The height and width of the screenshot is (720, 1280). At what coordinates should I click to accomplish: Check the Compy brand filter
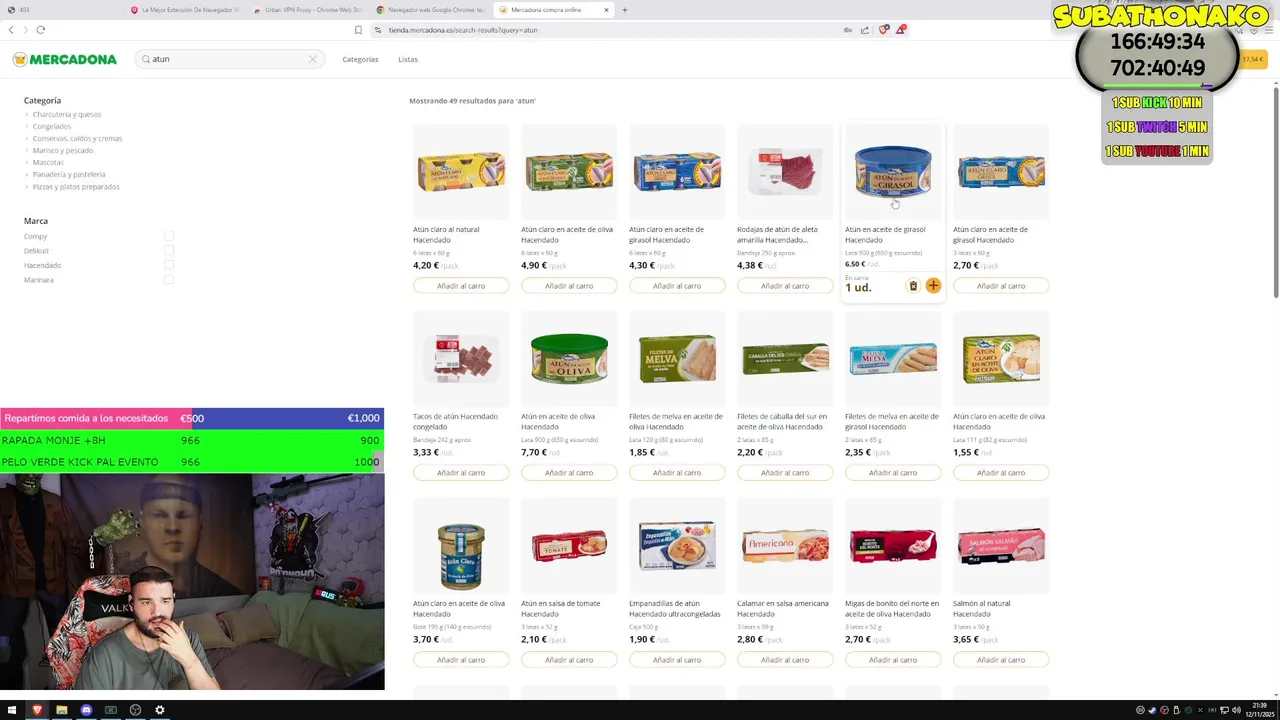[x=169, y=236]
